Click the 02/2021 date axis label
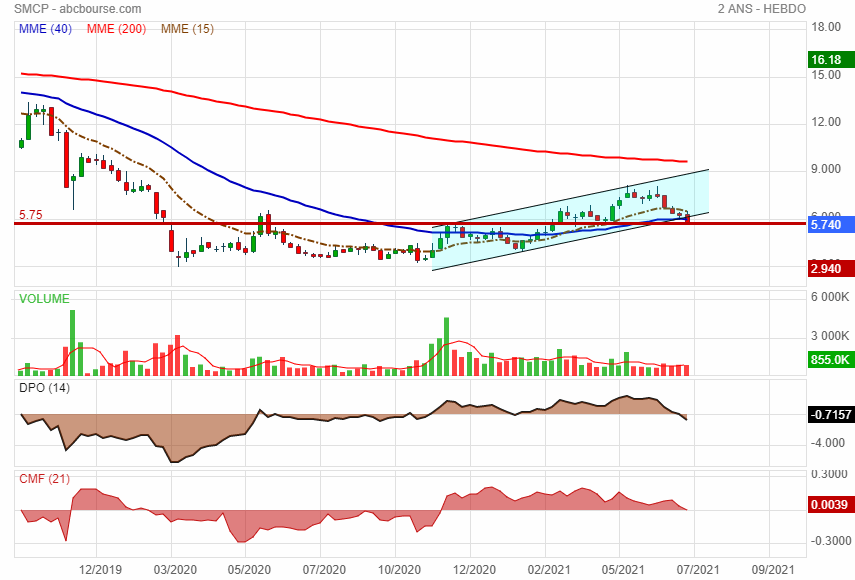 click(x=549, y=570)
